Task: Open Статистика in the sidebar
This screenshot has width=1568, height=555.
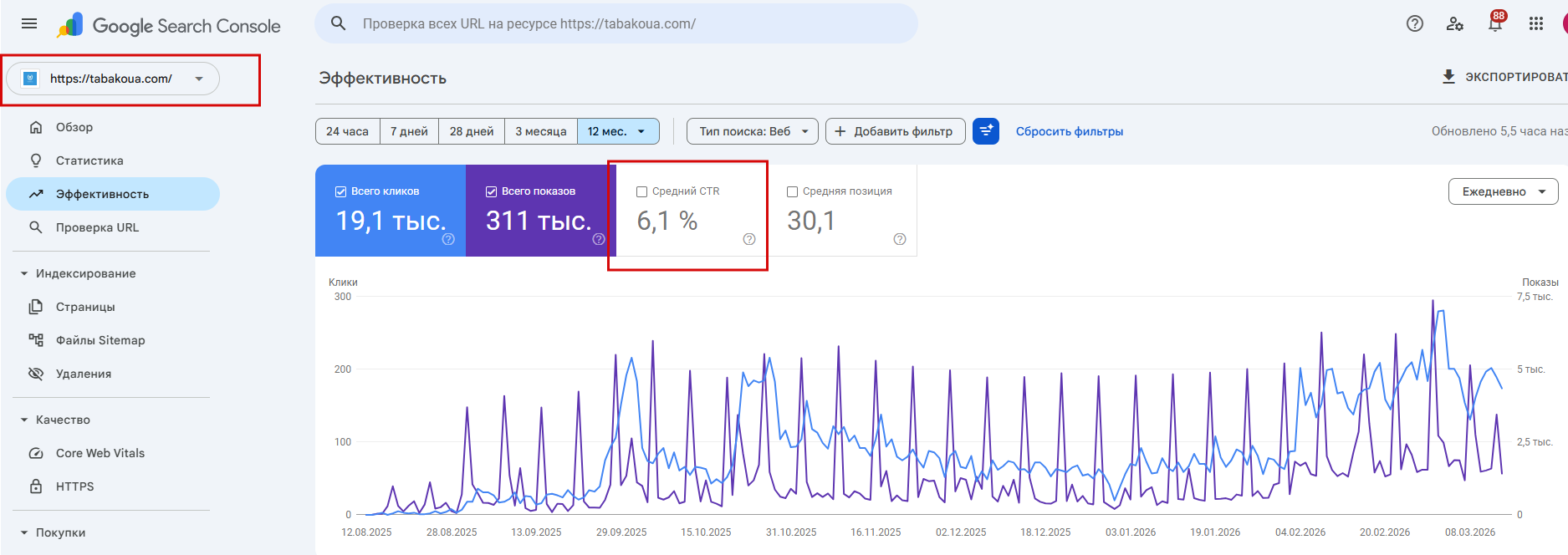Action: click(113, 160)
